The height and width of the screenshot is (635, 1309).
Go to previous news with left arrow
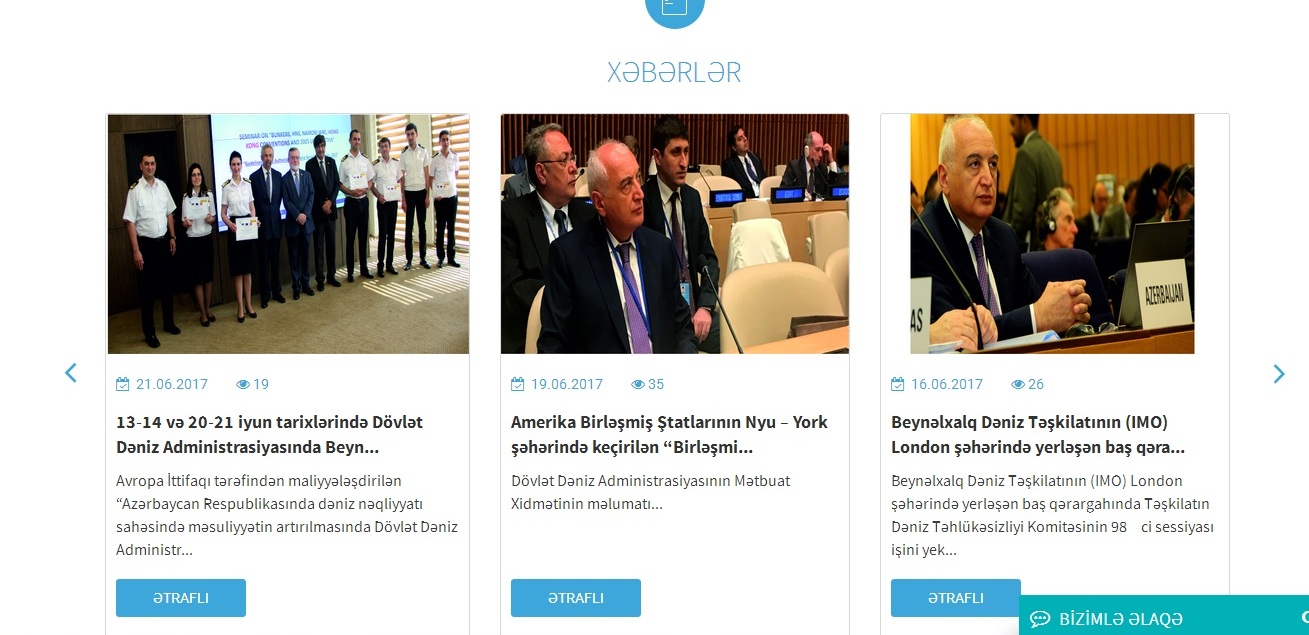click(x=71, y=373)
